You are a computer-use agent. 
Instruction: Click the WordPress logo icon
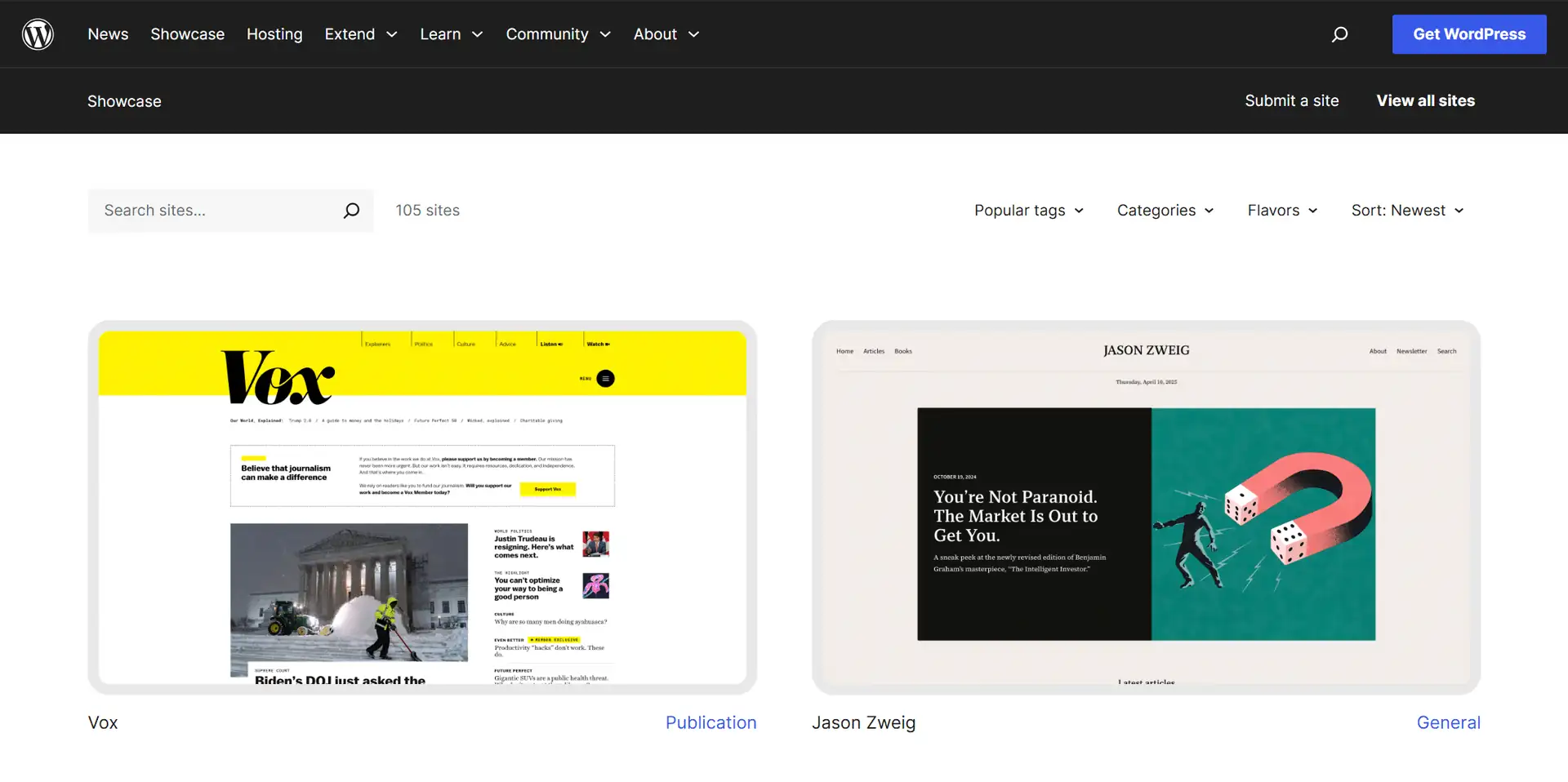(38, 34)
